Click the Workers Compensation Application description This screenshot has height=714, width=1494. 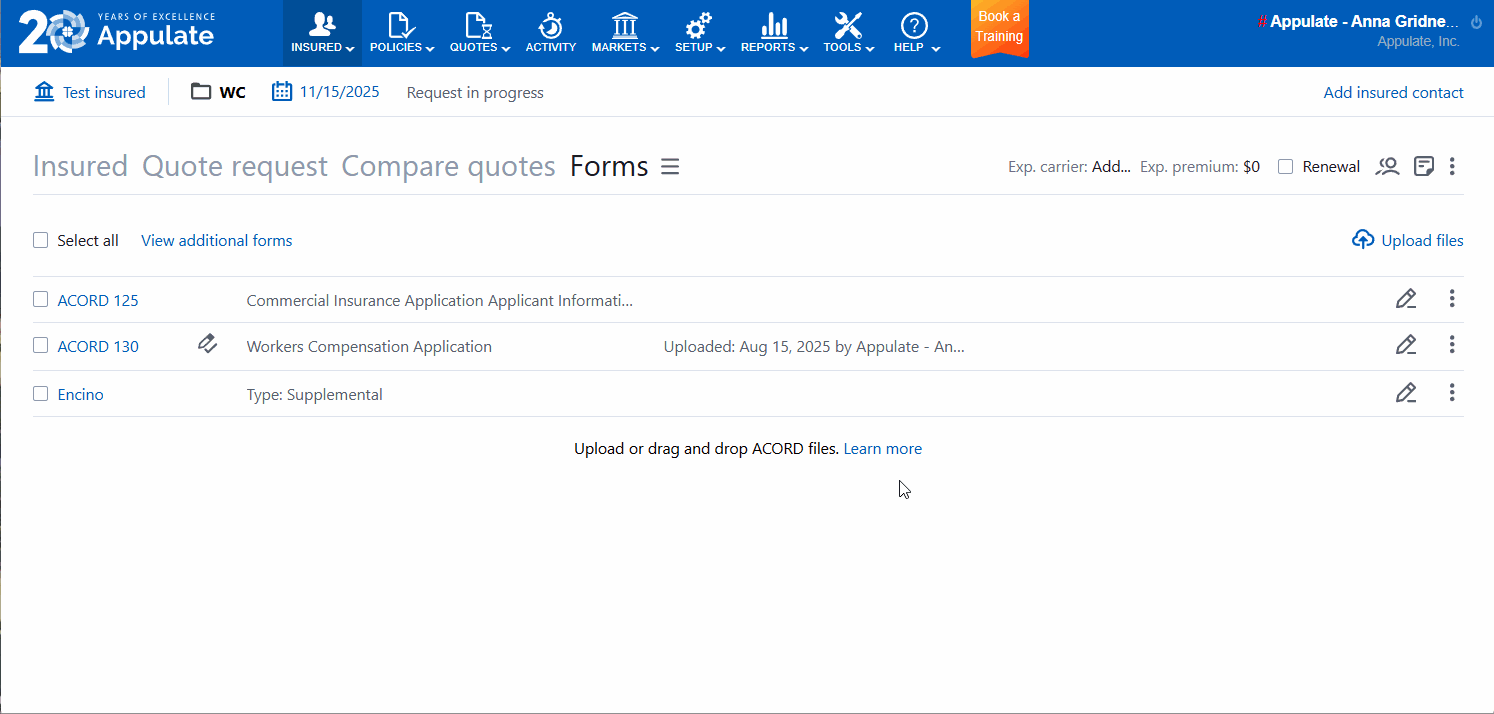(369, 346)
